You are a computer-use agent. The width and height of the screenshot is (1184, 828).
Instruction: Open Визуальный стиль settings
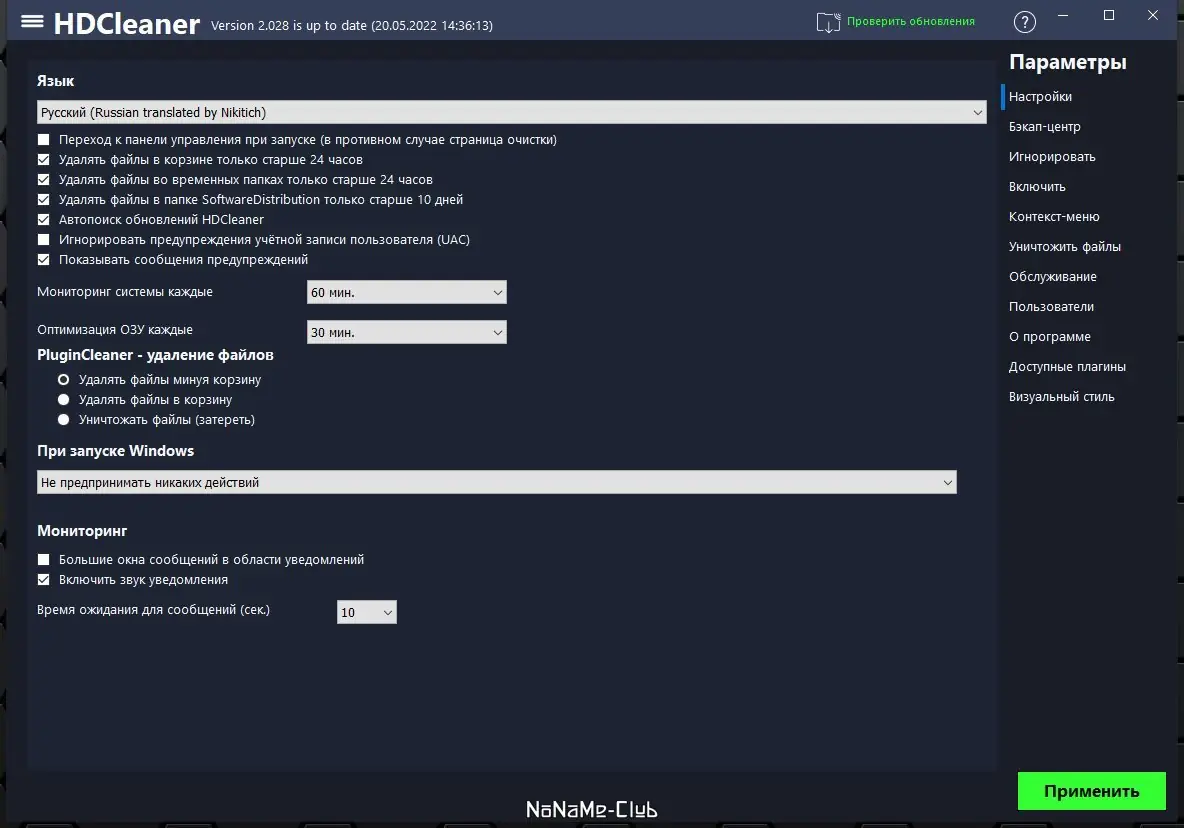coord(1061,397)
